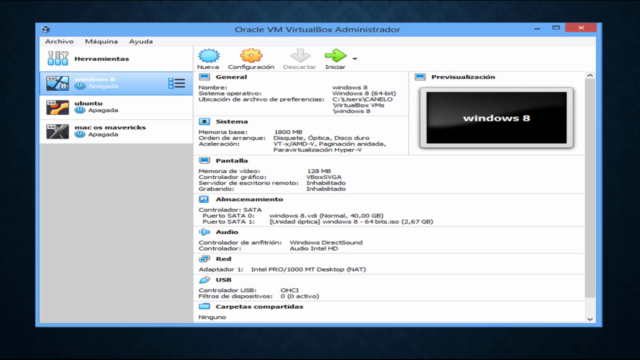Click the Puerto SATA 1 optical drive value

coord(351,222)
